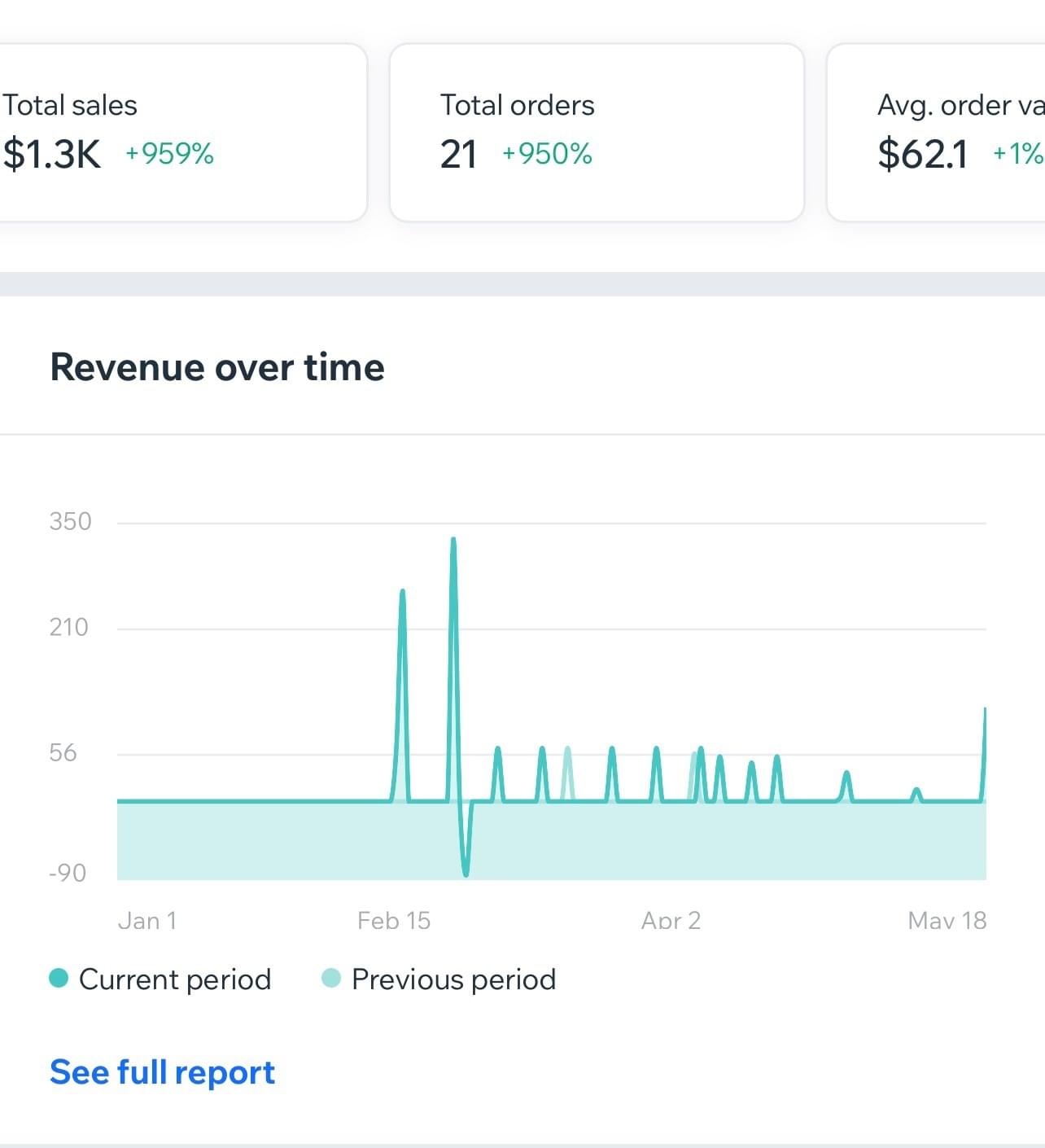Click the Previous period legend dot
This screenshot has height=1148, width=1045.
pos(331,978)
